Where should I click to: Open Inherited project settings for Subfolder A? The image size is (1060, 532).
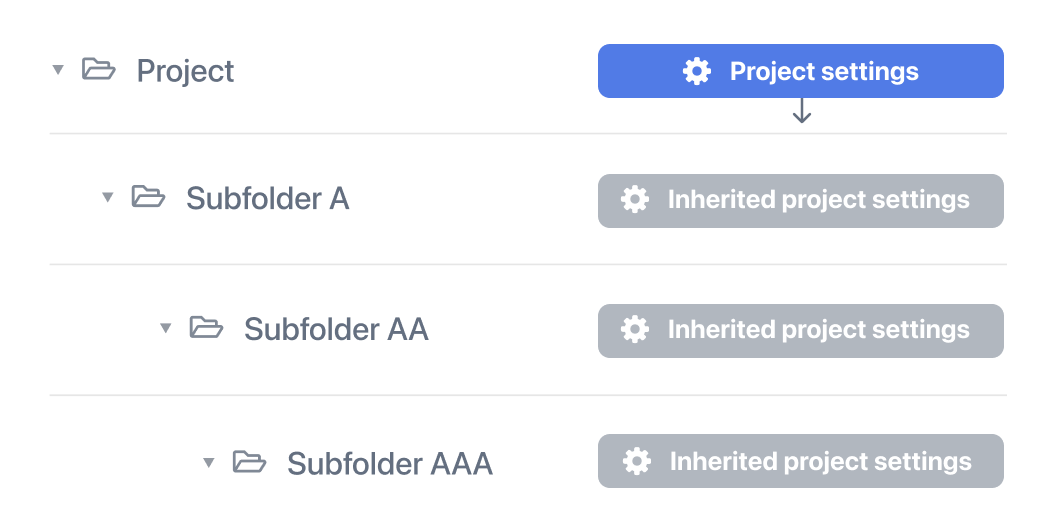coord(800,201)
